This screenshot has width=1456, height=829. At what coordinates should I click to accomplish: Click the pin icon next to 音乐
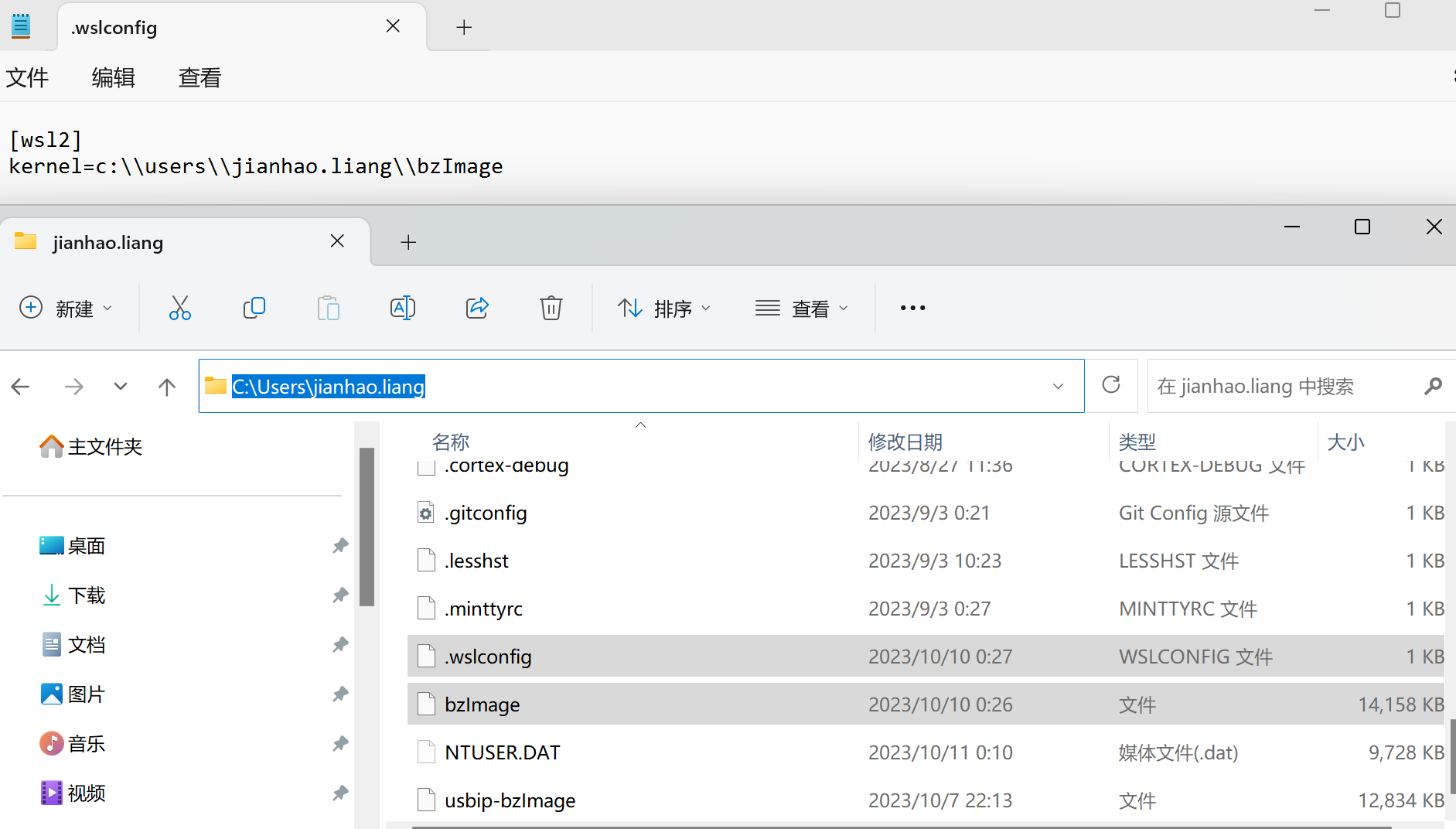(x=340, y=744)
